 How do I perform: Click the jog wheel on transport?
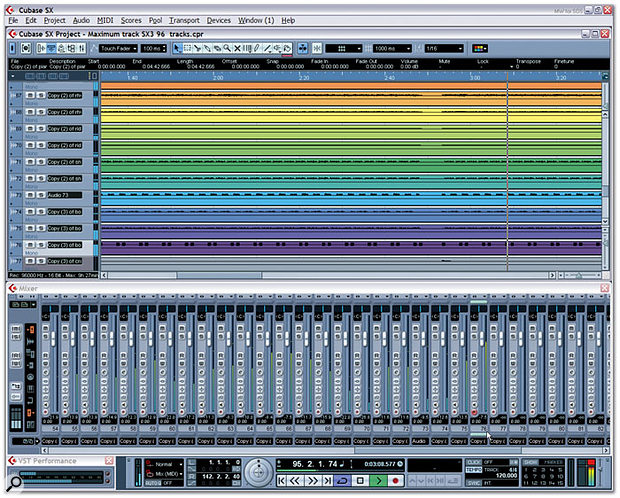[x=258, y=472]
